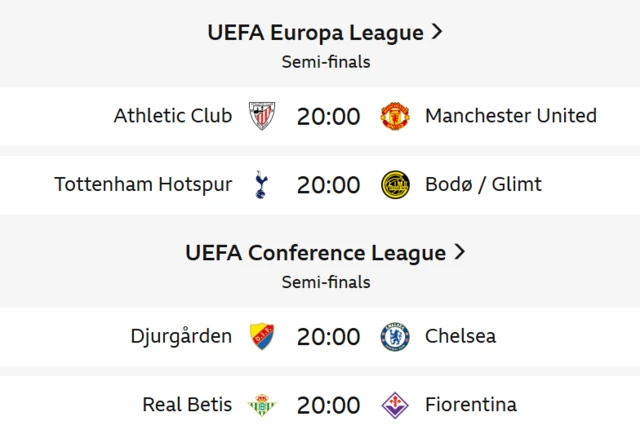Click the Djurgården shield crest
640x430 pixels.
coord(262,337)
